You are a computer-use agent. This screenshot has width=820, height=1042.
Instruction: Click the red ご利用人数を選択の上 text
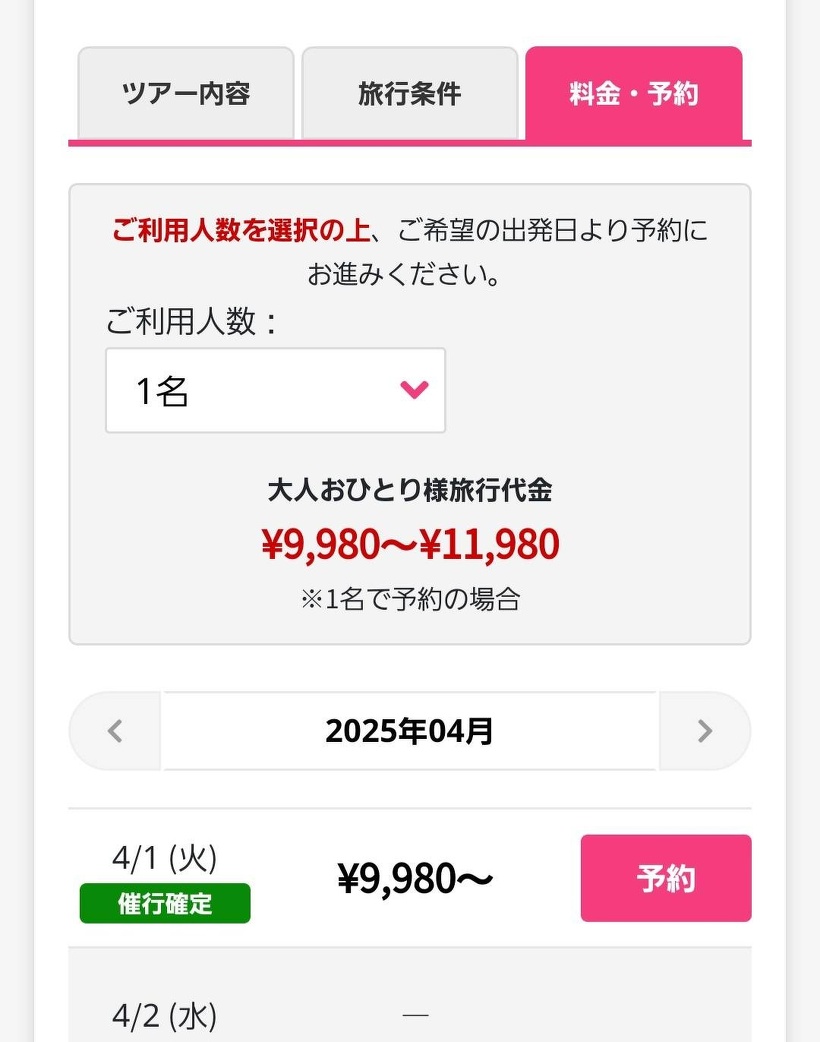coord(240,231)
